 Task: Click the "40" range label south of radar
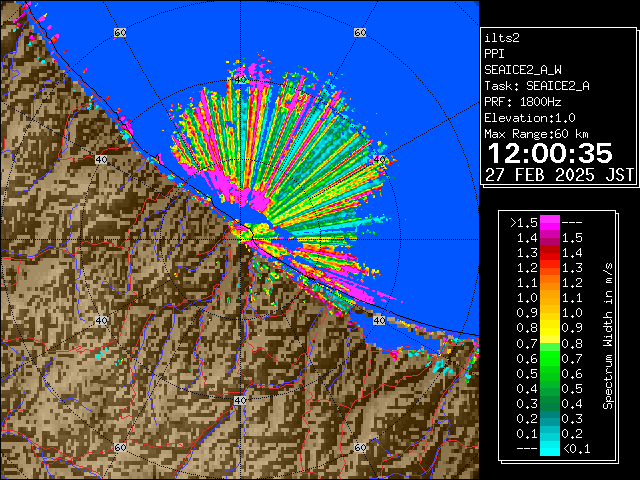point(240,400)
